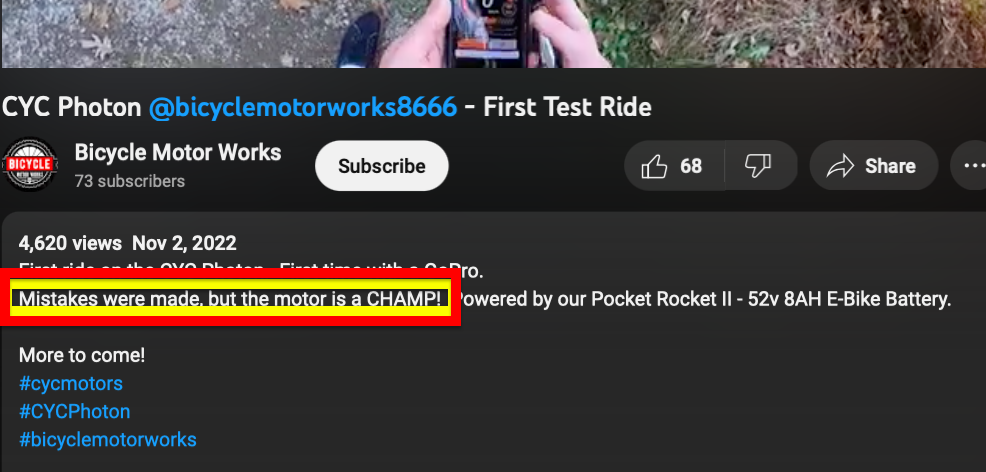The height and width of the screenshot is (472, 986).
Task: Click the video title 'First Test Ride'
Action: pos(567,107)
